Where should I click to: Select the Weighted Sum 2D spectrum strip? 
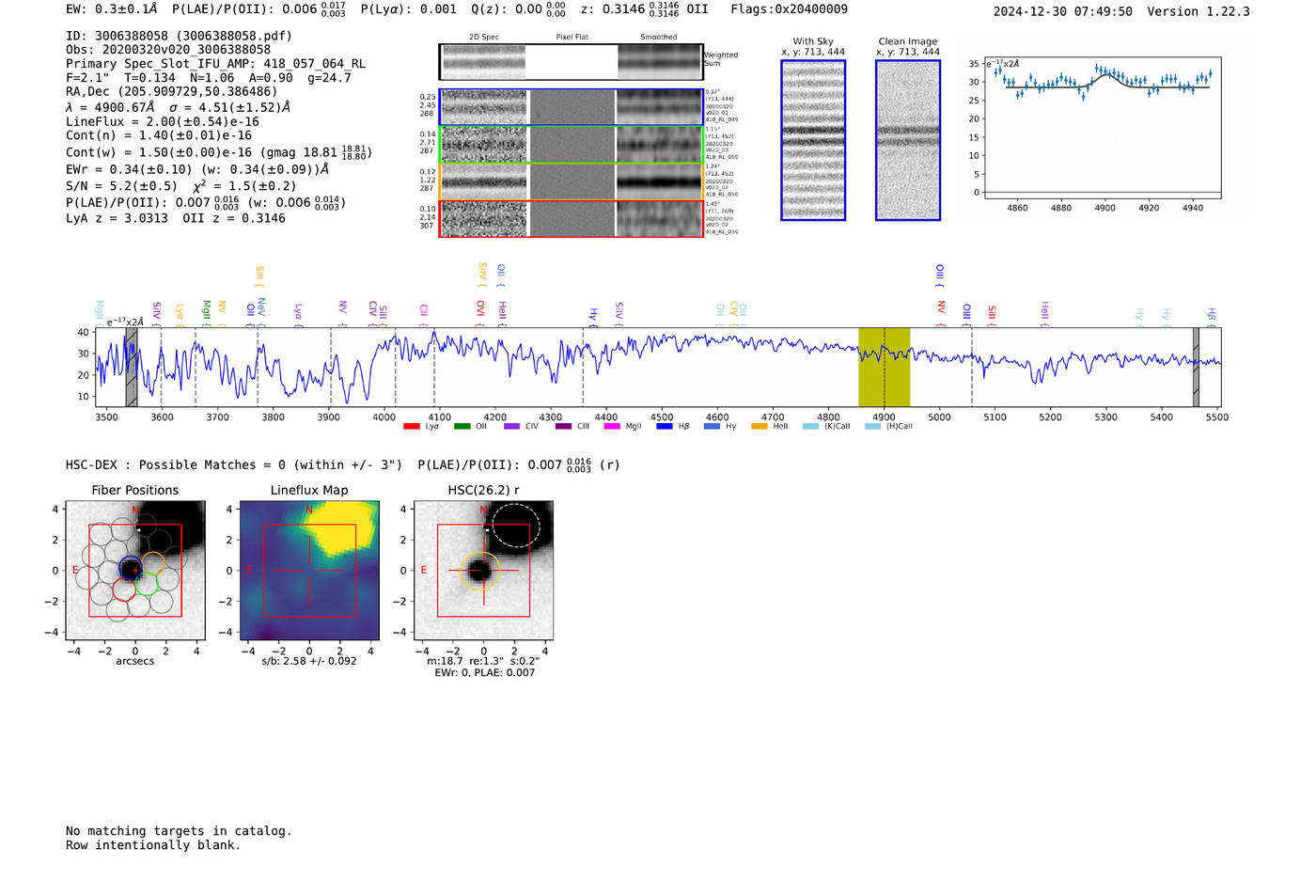coord(571,62)
